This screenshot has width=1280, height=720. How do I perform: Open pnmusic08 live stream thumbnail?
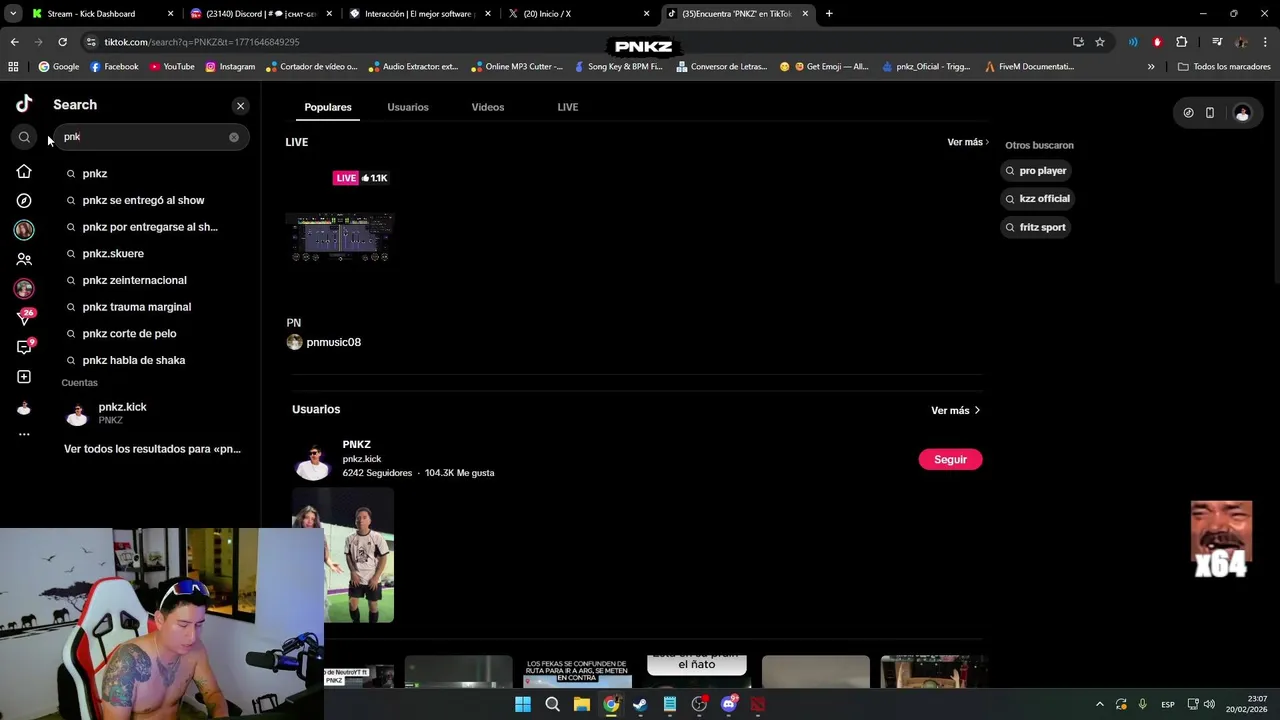tap(340, 236)
